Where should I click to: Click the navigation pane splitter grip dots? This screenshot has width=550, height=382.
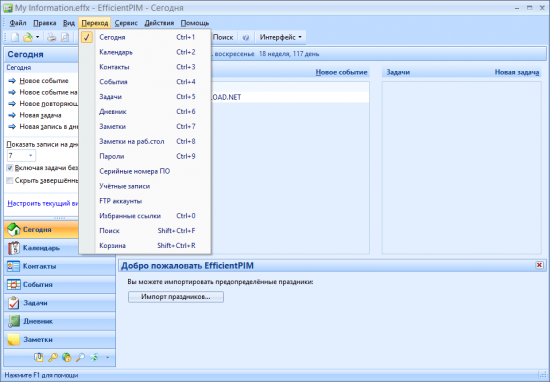click(60, 218)
